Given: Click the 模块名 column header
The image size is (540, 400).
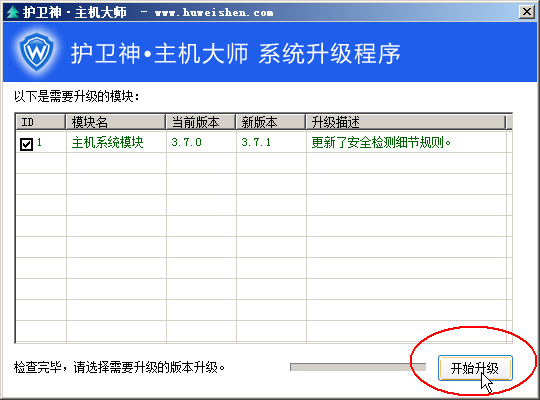Looking at the screenshot, I should (x=116, y=122).
